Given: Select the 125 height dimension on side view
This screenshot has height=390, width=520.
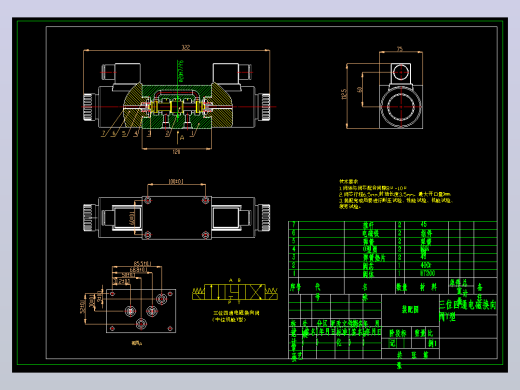Looking at the screenshot, I should click(344, 94).
